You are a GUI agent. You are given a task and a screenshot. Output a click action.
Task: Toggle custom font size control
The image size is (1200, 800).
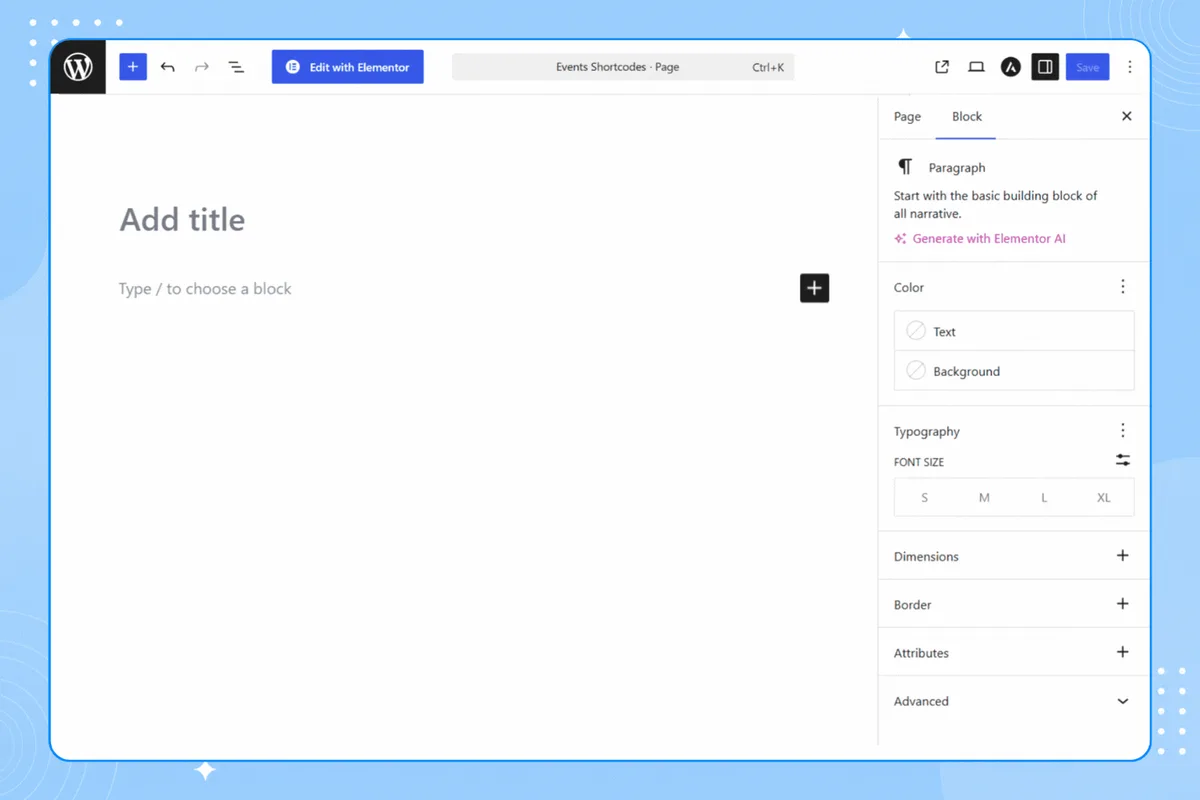[x=1123, y=460]
